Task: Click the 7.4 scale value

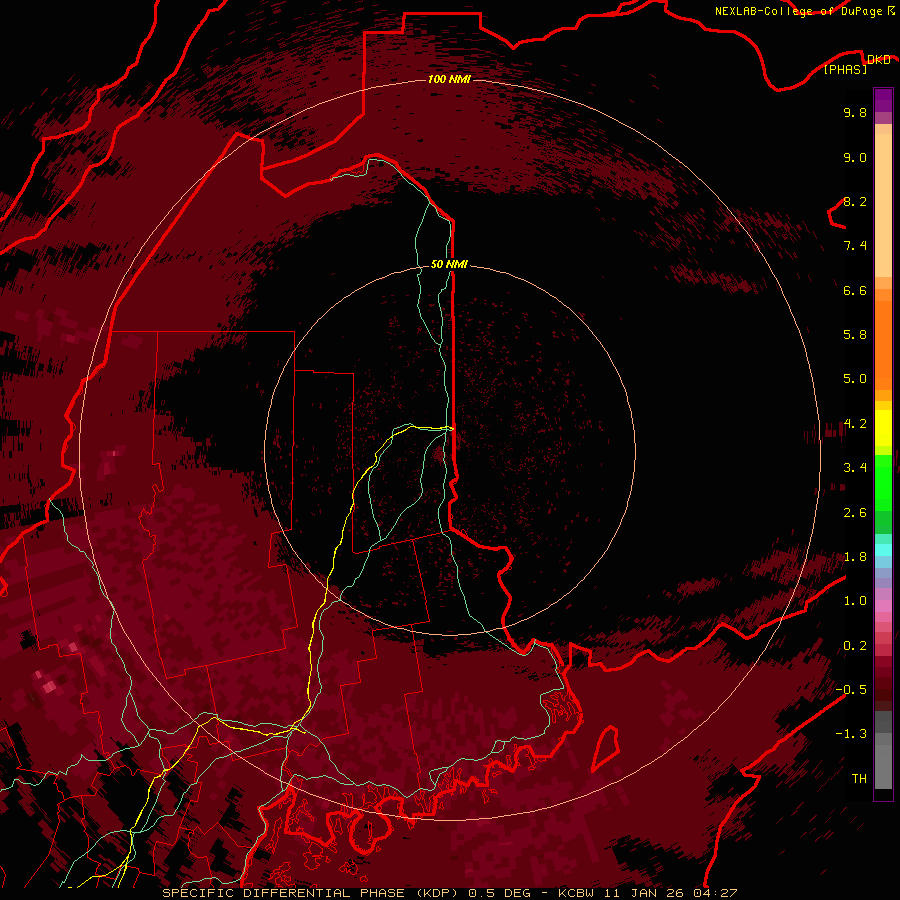Action: (855, 246)
